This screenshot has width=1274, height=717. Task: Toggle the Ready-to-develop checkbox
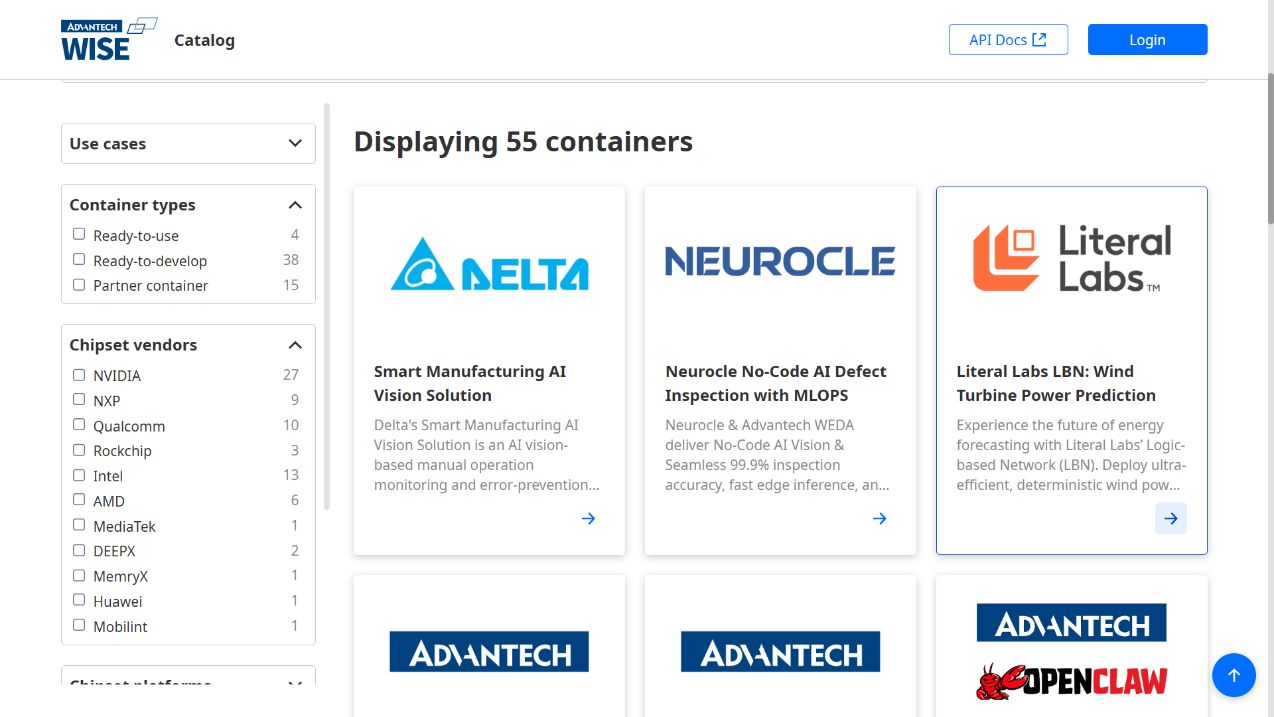pos(79,259)
